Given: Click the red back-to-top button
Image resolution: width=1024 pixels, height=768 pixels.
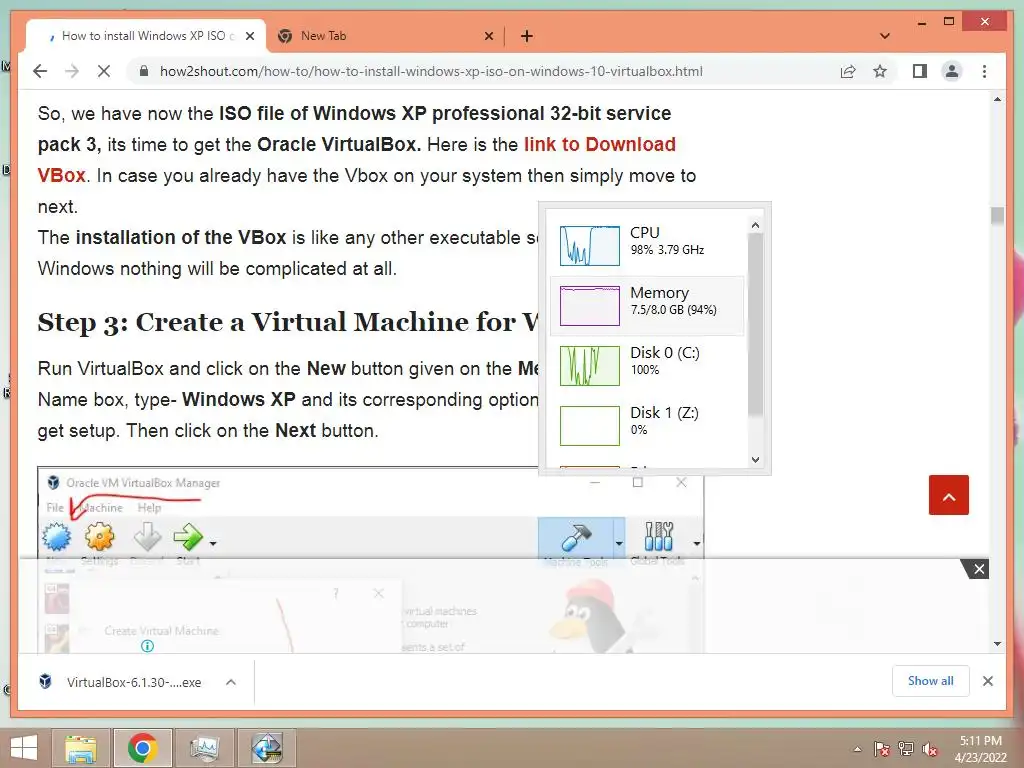Looking at the screenshot, I should [x=949, y=495].
